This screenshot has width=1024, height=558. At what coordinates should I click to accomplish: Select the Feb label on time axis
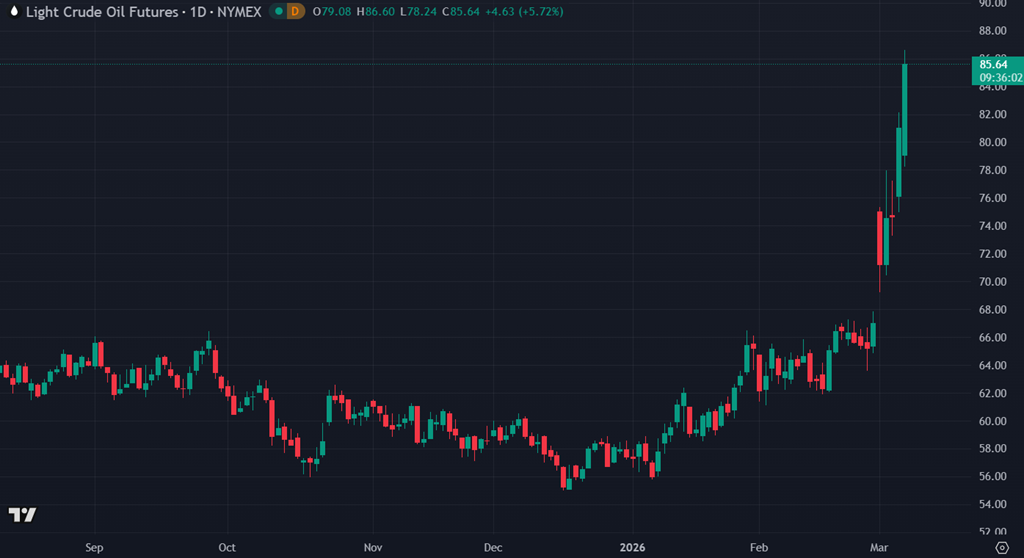coord(759,547)
